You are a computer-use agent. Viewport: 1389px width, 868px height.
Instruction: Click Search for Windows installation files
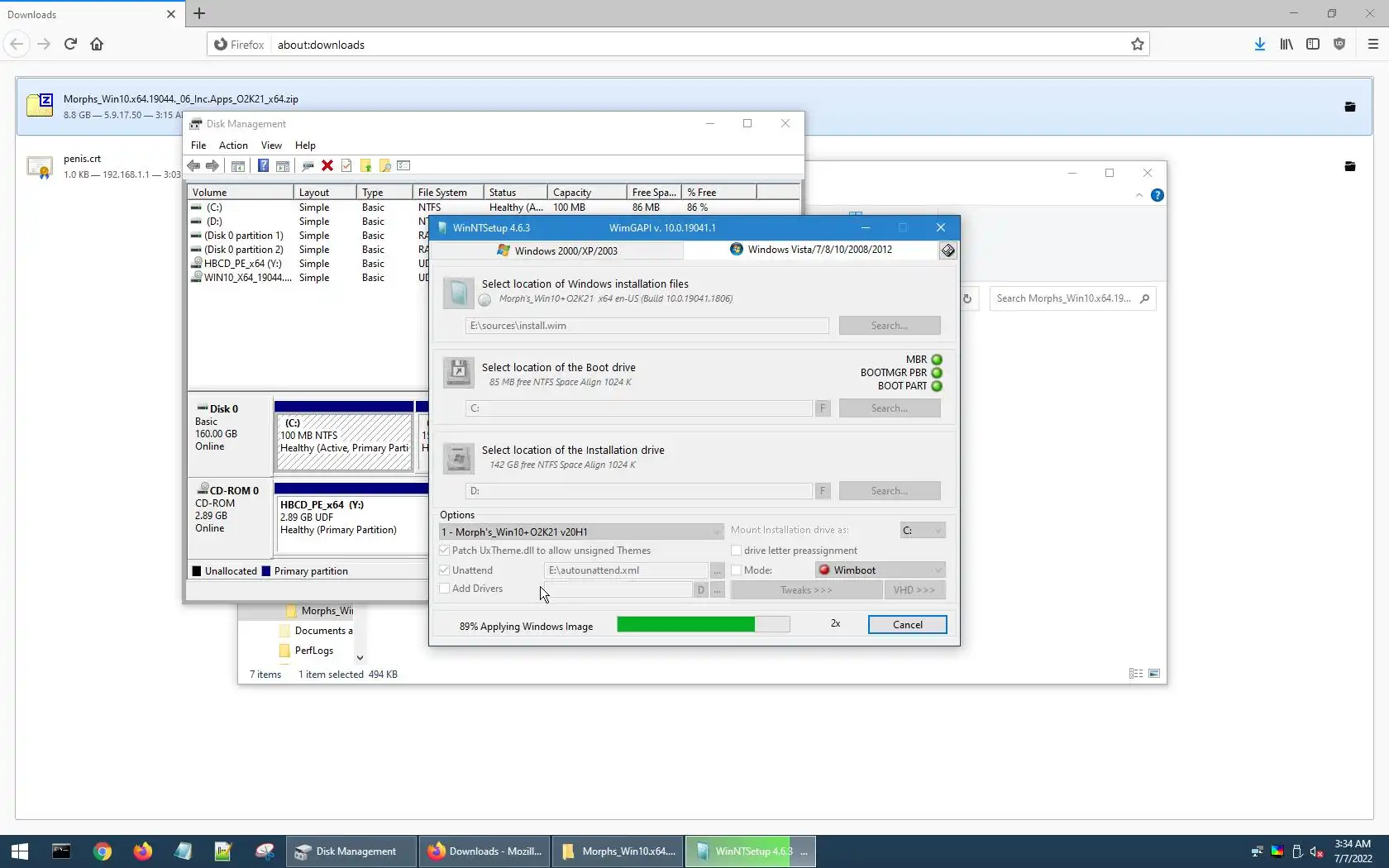pyautogui.click(x=890, y=326)
